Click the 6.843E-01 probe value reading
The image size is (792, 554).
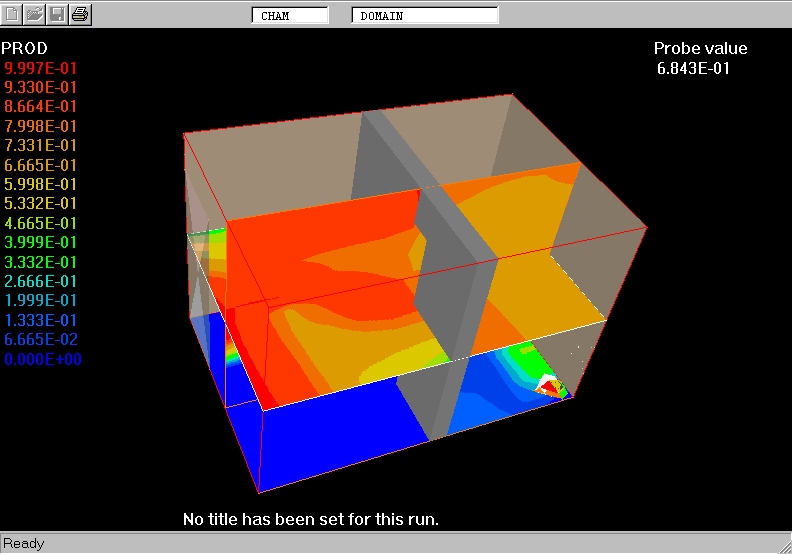tap(693, 68)
